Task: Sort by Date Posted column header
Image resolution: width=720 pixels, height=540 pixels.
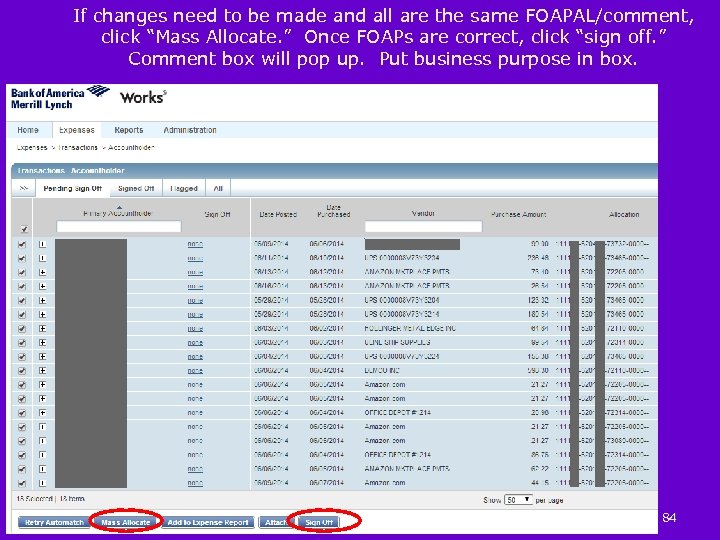Action: click(278, 214)
